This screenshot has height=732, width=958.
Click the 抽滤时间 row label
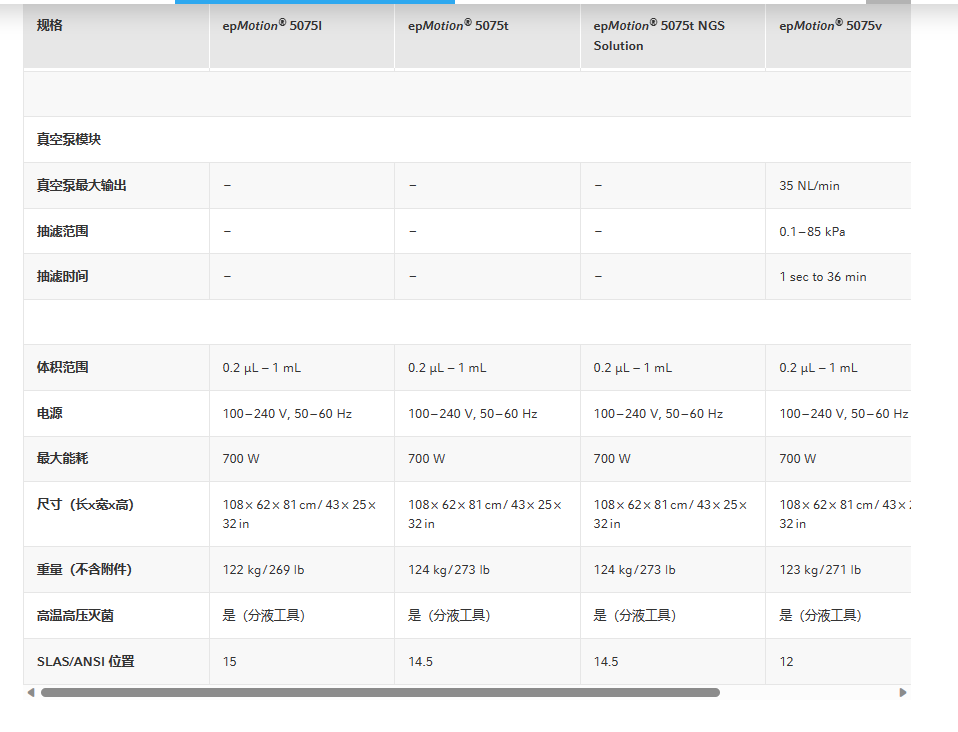coord(62,276)
